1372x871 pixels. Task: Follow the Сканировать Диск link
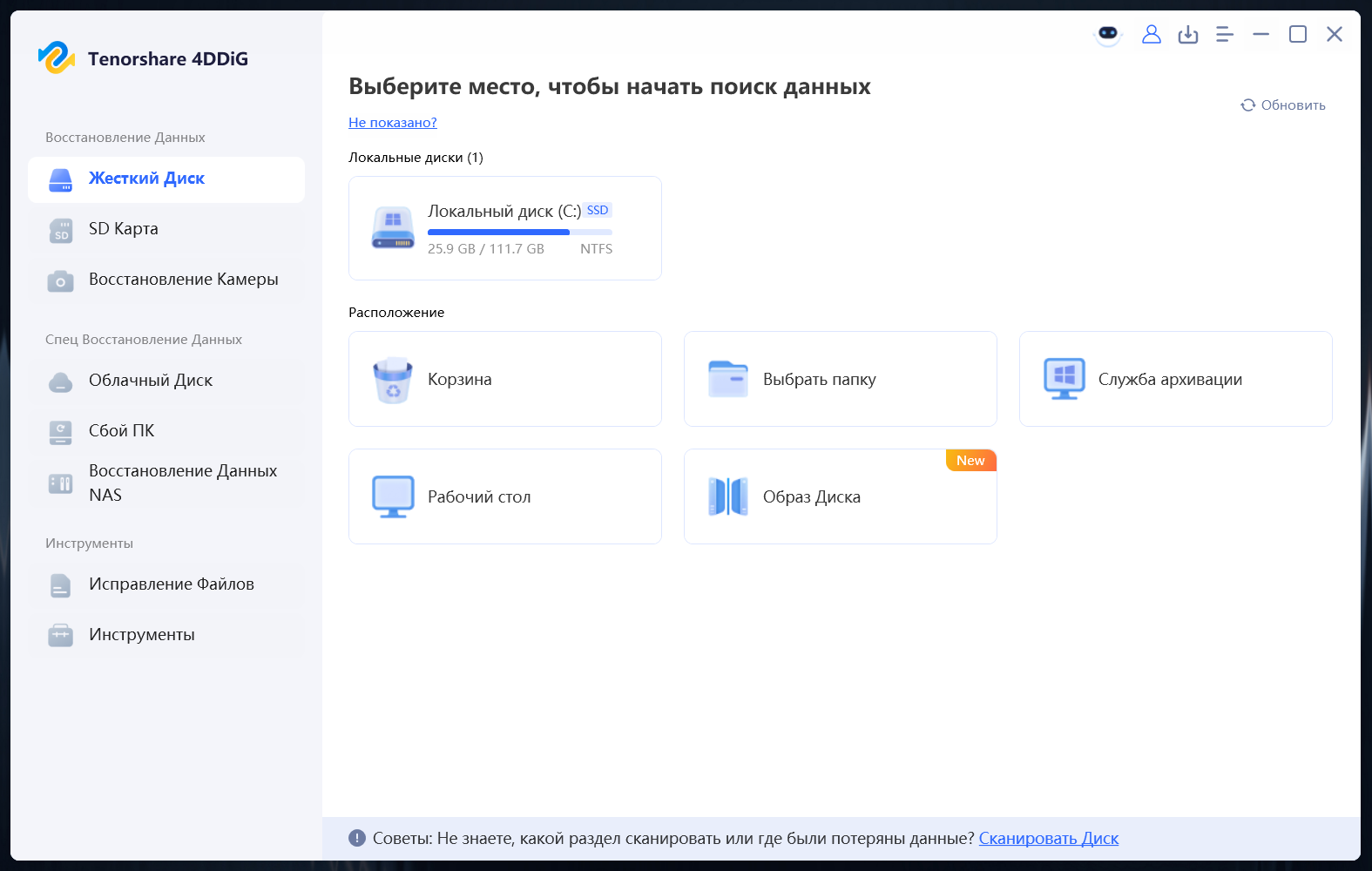[1049, 839]
